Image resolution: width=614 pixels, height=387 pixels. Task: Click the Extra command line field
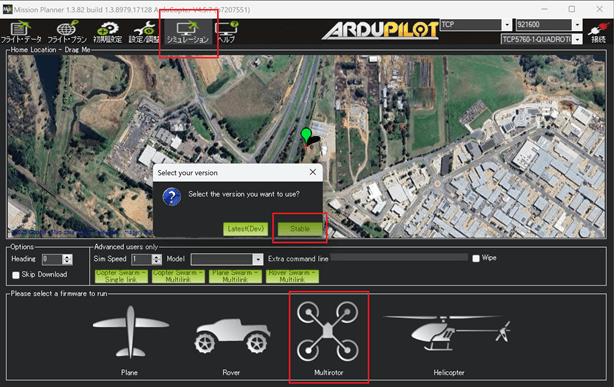(x=399, y=257)
